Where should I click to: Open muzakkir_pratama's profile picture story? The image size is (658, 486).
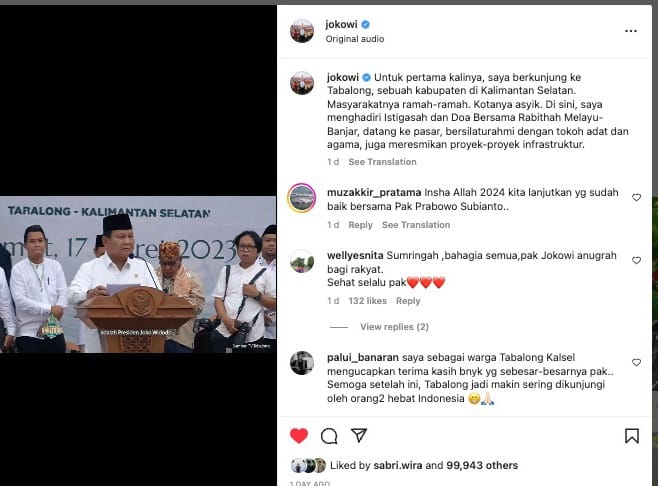tap(302, 198)
